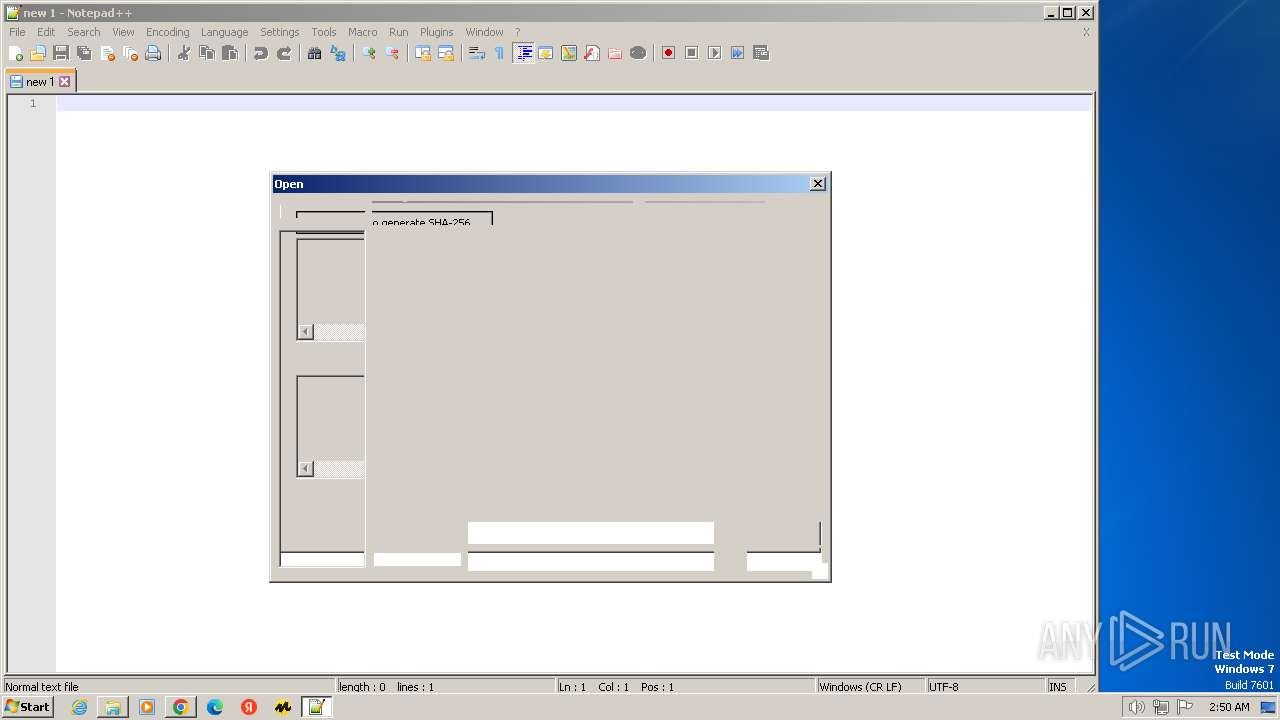Open the View menu

click(x=123, y=32)
